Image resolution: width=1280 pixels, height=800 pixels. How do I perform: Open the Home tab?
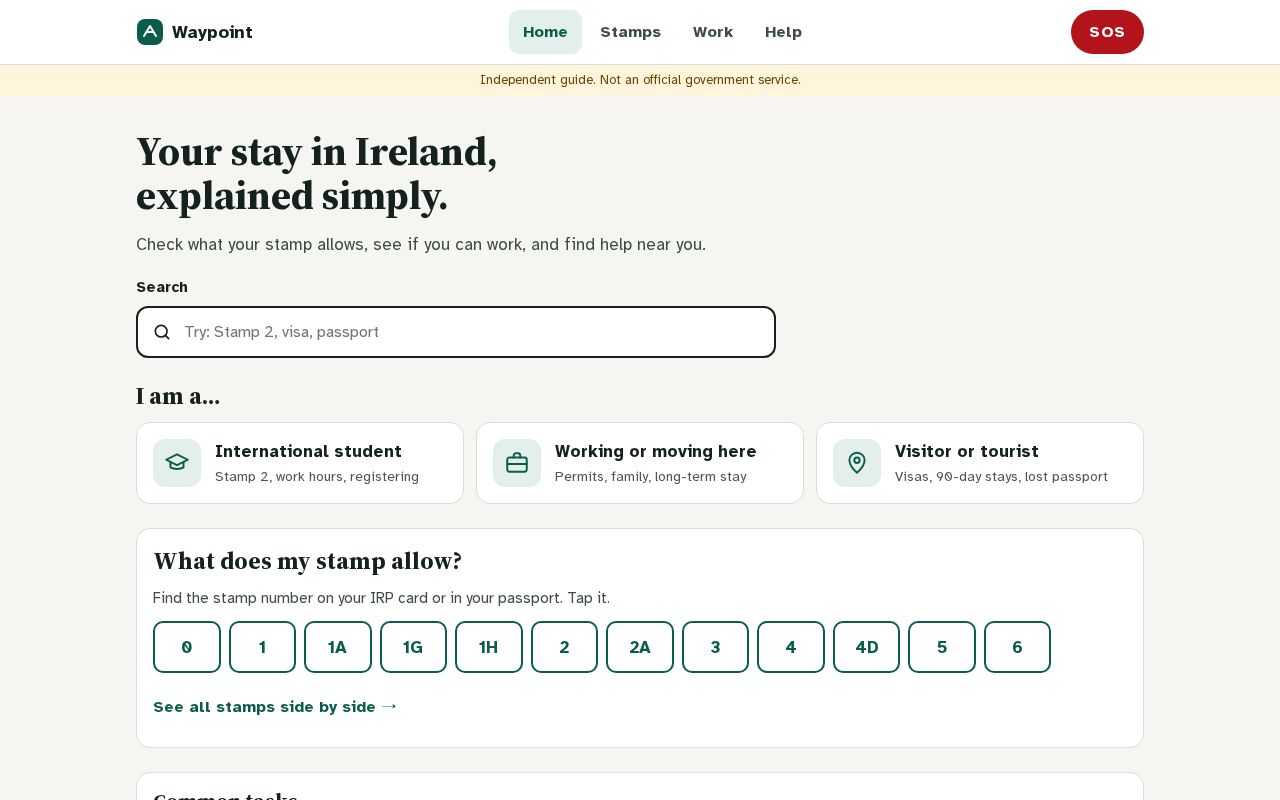point(545,32)
